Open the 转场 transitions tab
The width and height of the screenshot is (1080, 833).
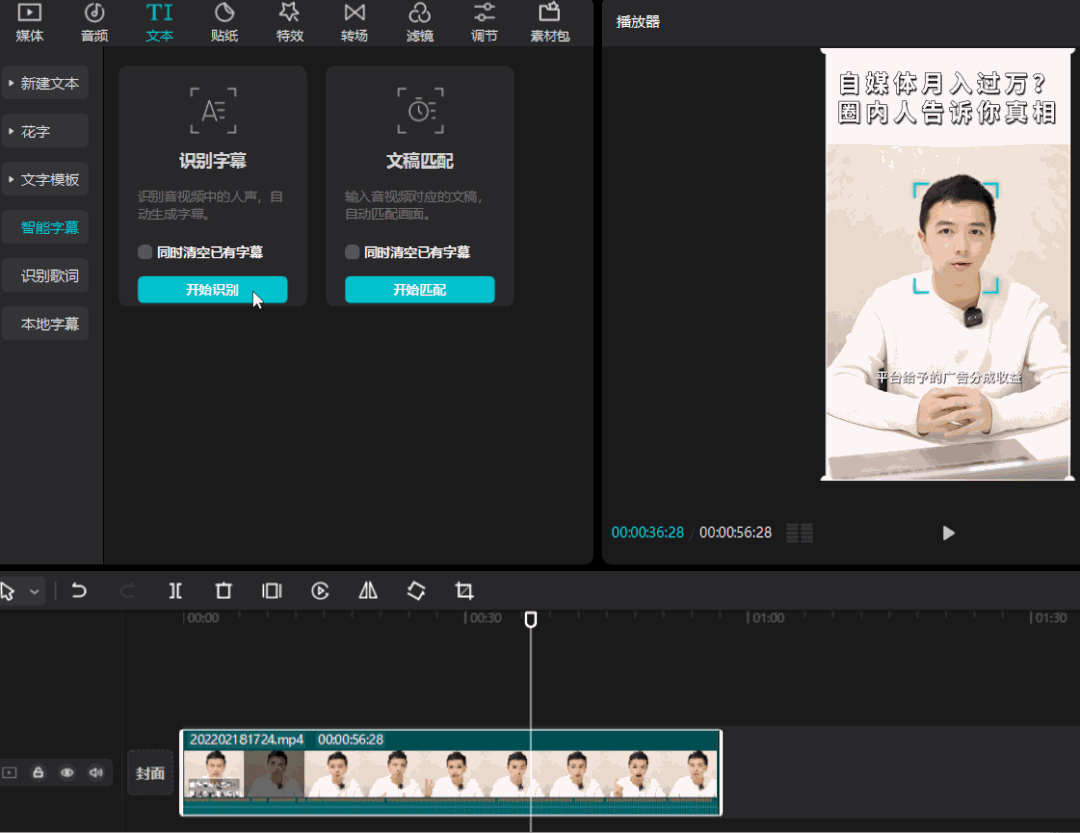coord(354,23)
